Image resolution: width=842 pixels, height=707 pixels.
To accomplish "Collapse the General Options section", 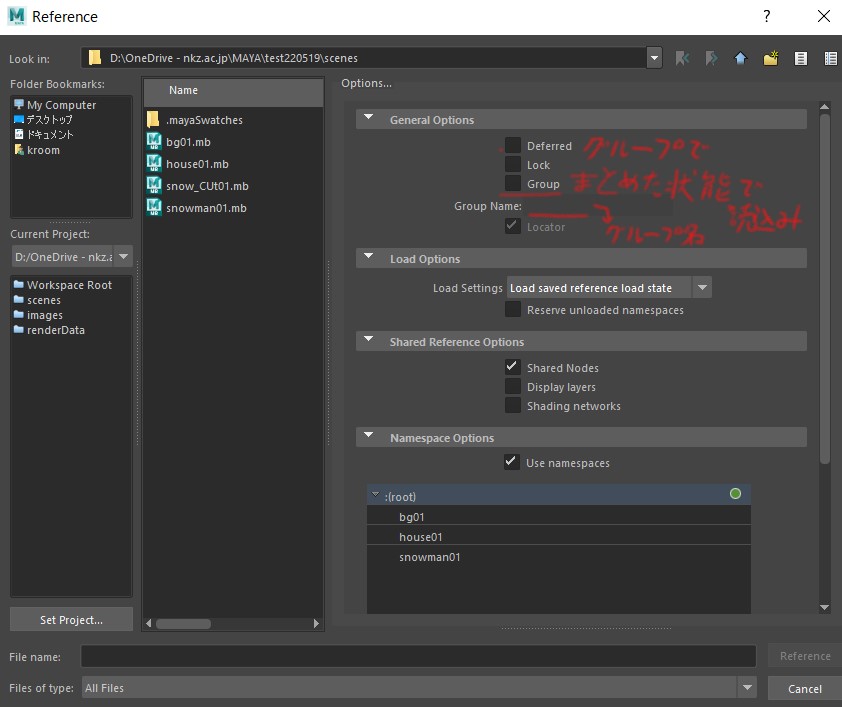I will (x=368, y=116).
